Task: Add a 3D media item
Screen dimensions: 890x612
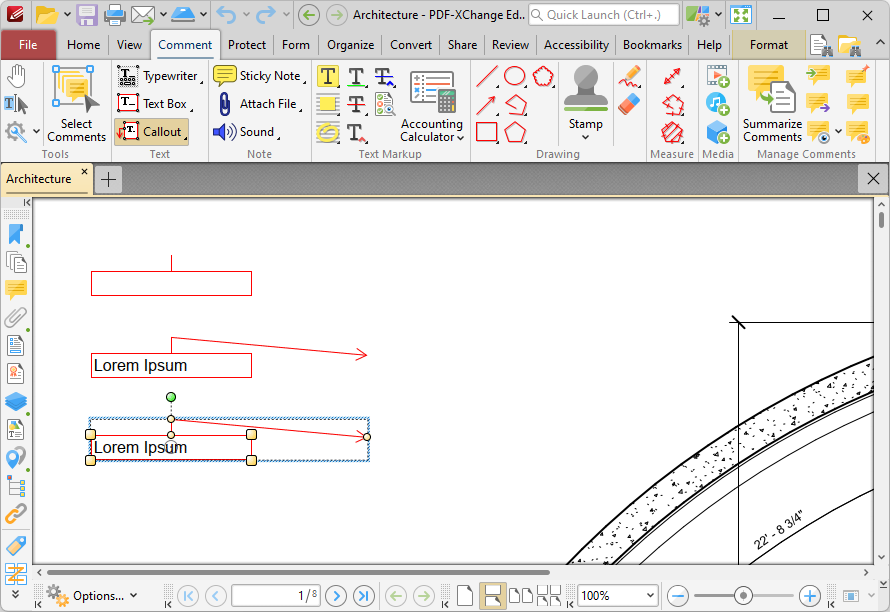Action: tap(717, 132)
